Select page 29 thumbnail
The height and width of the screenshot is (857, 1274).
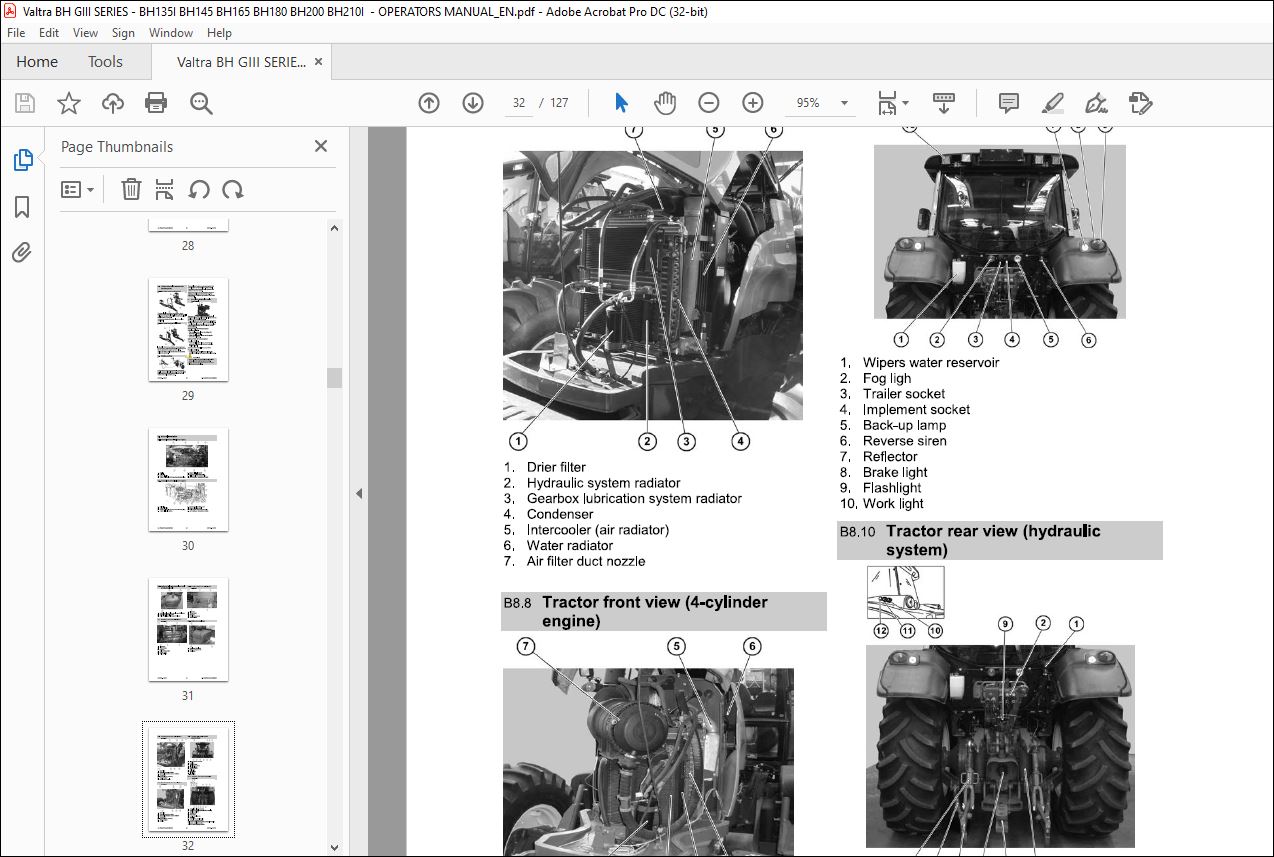point(188,329)
